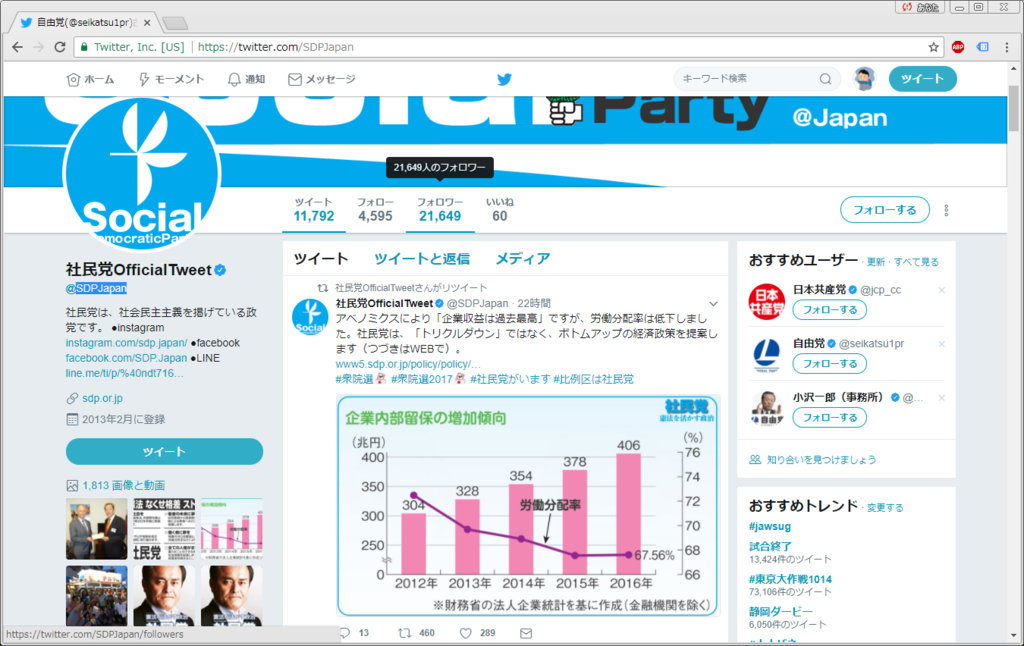The image size is (1024, 646).
Task: Open the 企業内部留保 chart image
Action: pyautogui.click(x=528, y=505)
